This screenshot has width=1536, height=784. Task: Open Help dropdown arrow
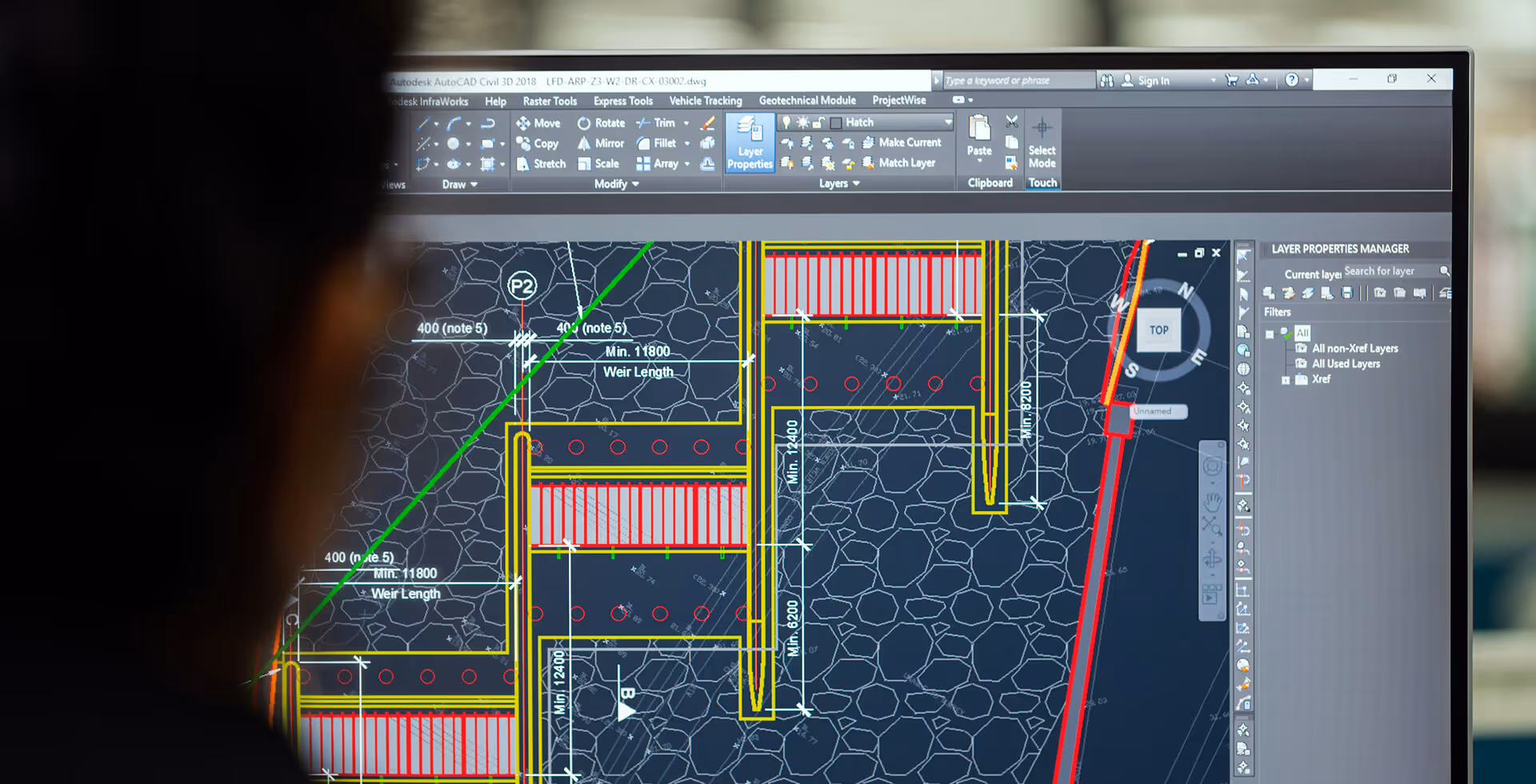coord(1306,79)
